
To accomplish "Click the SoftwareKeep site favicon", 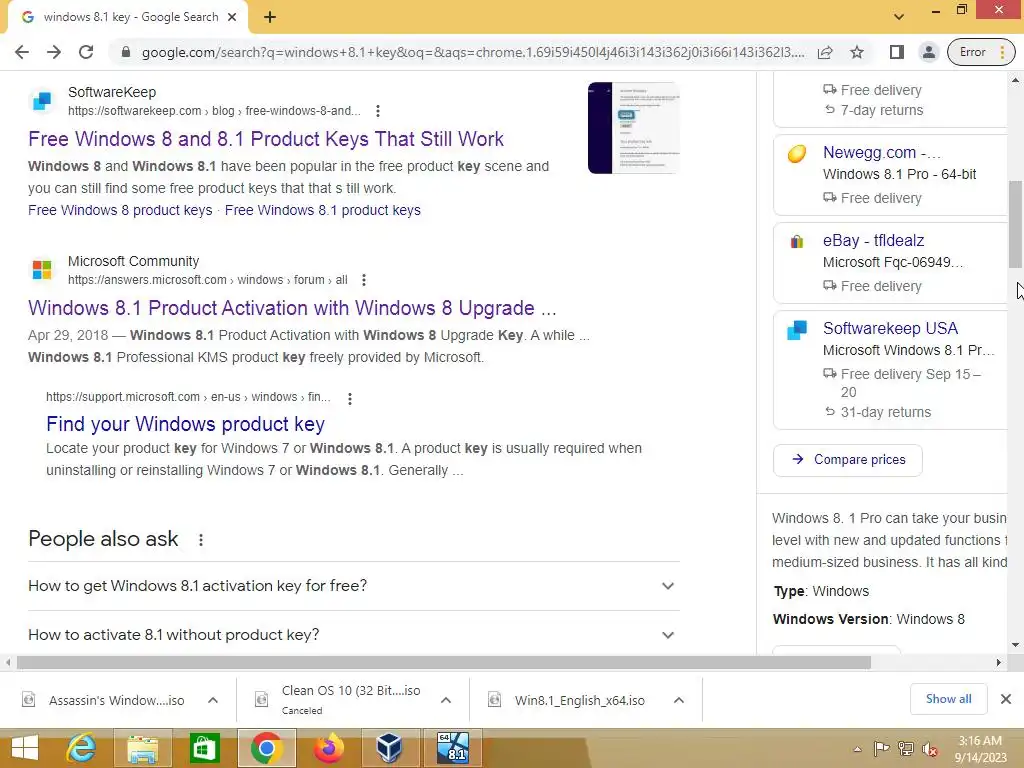I will 42,101.
